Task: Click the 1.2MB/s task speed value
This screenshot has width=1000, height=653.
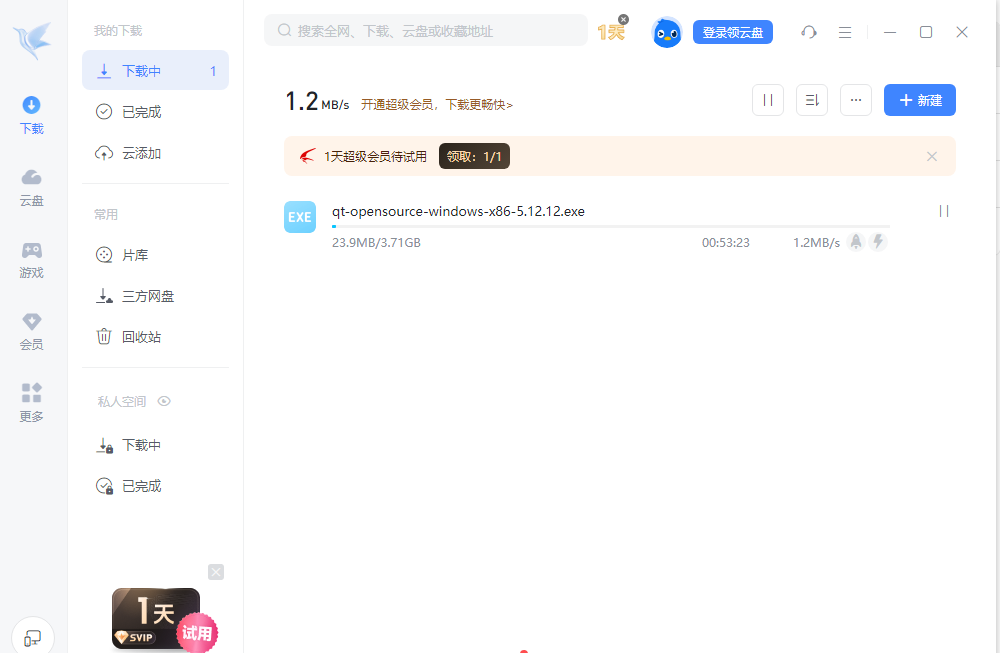Action: pos(816,242)
